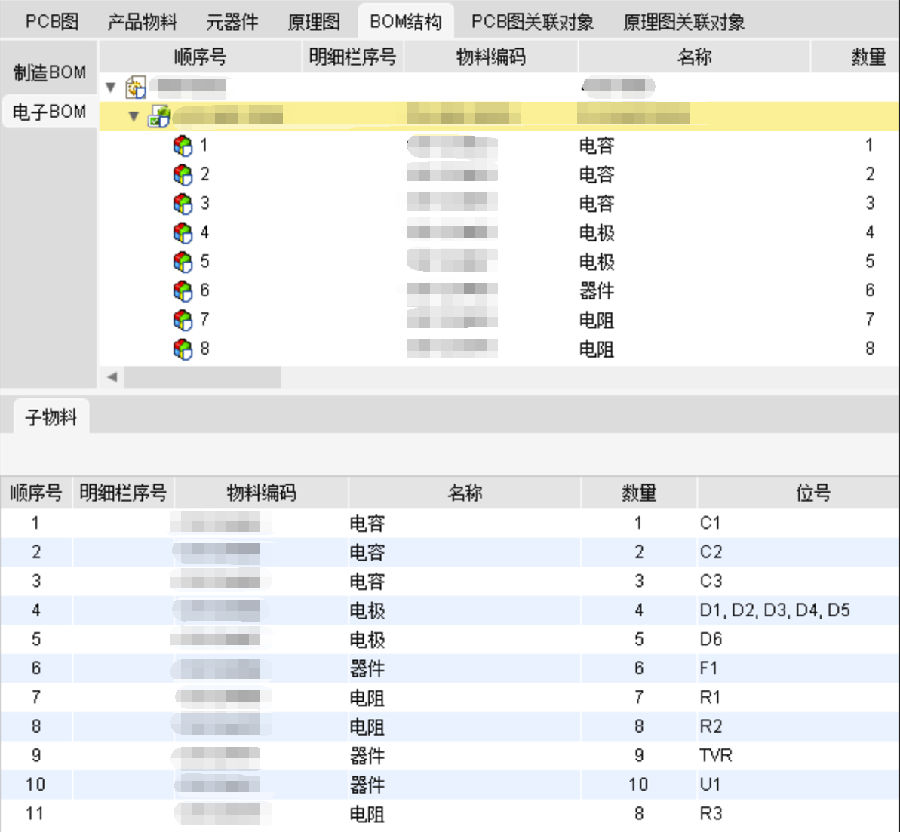
Task: Select the 电子BOM side tab
Action: click(49, 111)
